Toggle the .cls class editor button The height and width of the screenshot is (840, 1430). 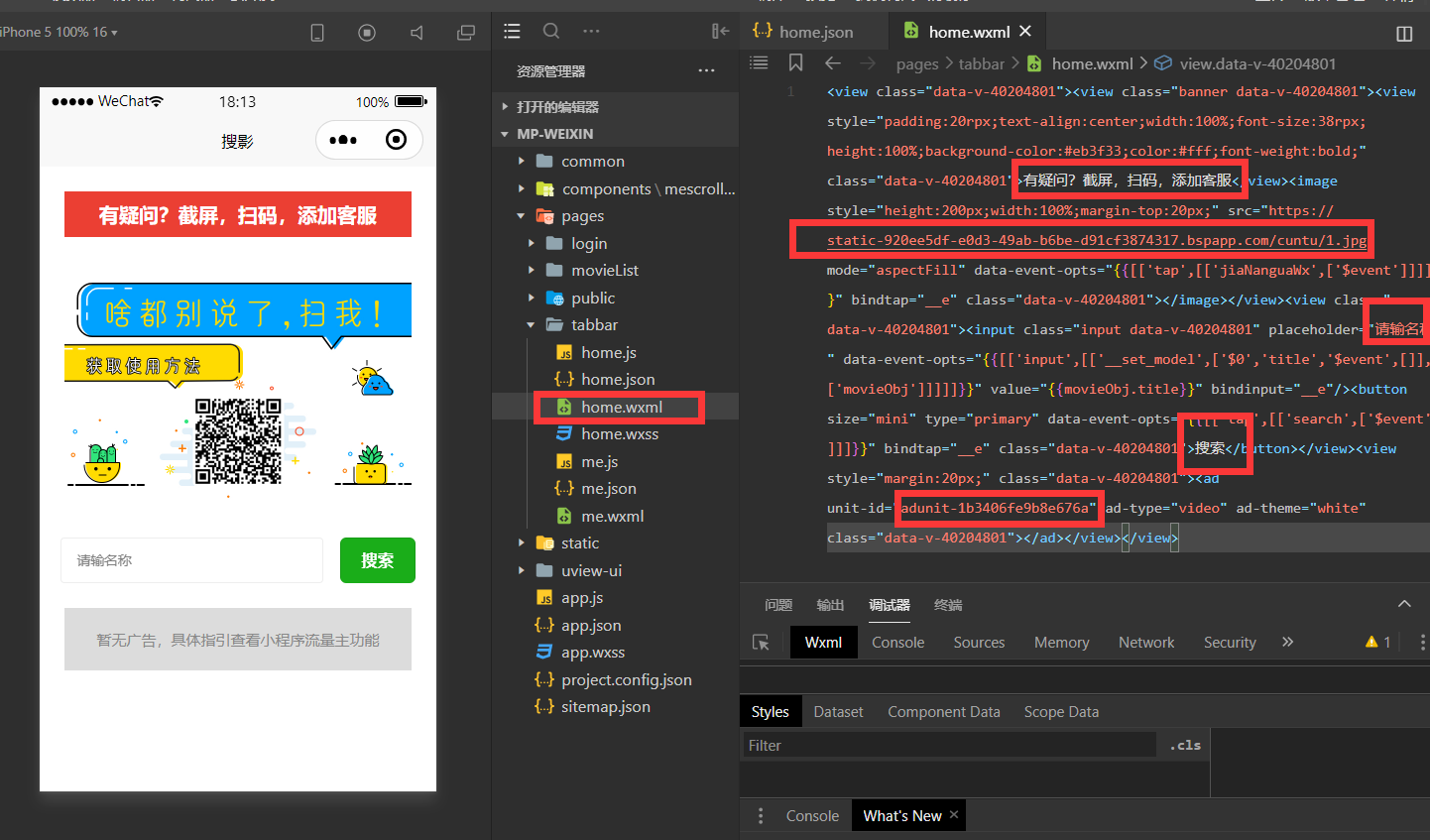point(1185,745)
